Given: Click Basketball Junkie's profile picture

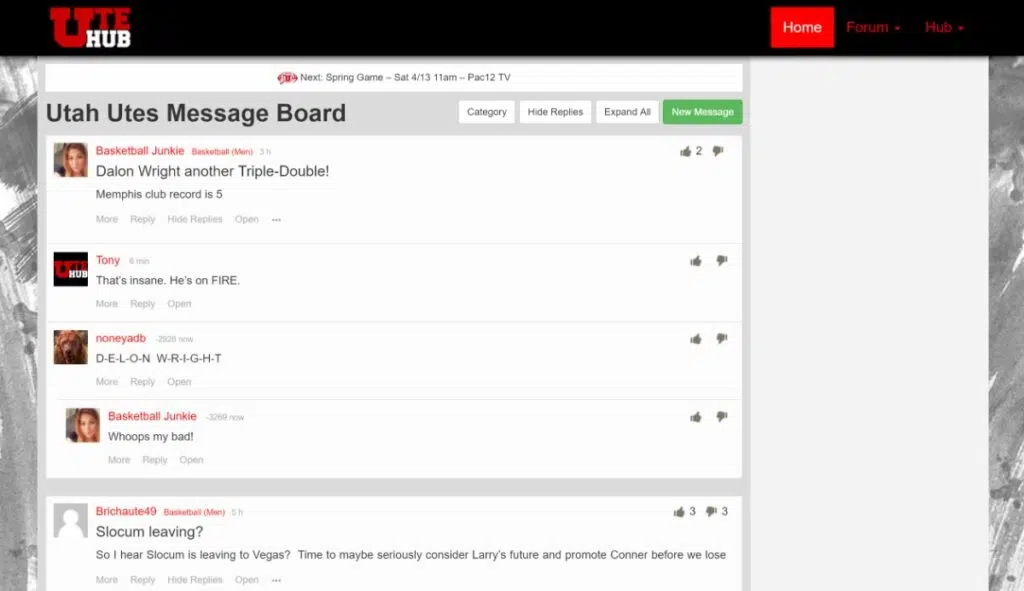Looking at the screenshot, I should (x=70, y=161).
